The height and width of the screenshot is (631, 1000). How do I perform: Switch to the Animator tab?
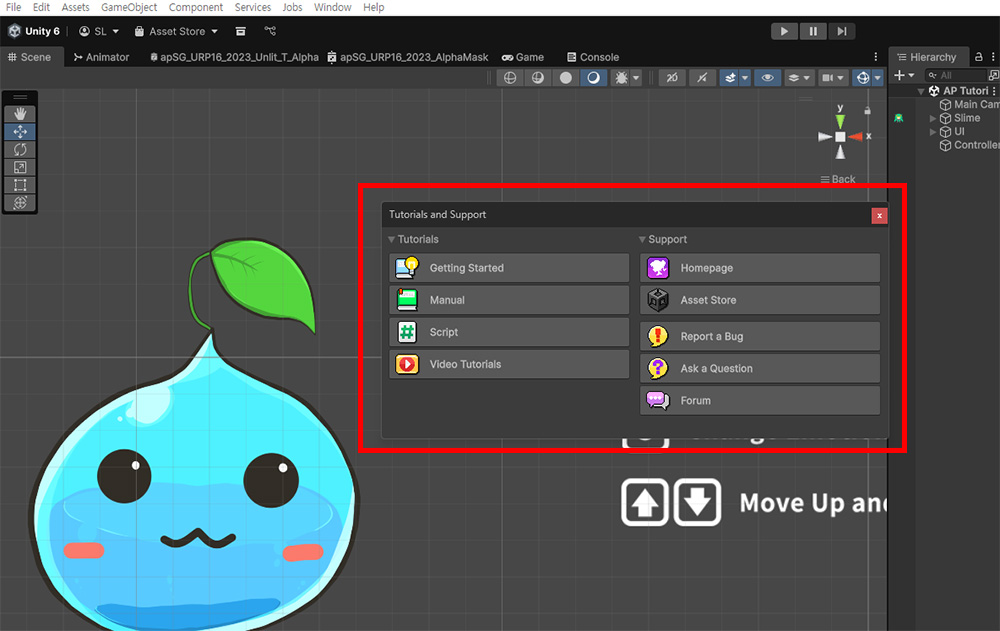(101, 57)
